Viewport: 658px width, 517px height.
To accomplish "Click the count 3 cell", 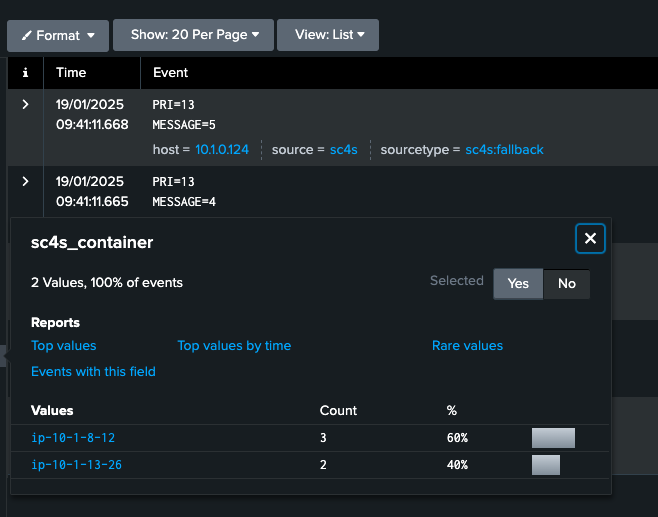I will pos(323,438).
